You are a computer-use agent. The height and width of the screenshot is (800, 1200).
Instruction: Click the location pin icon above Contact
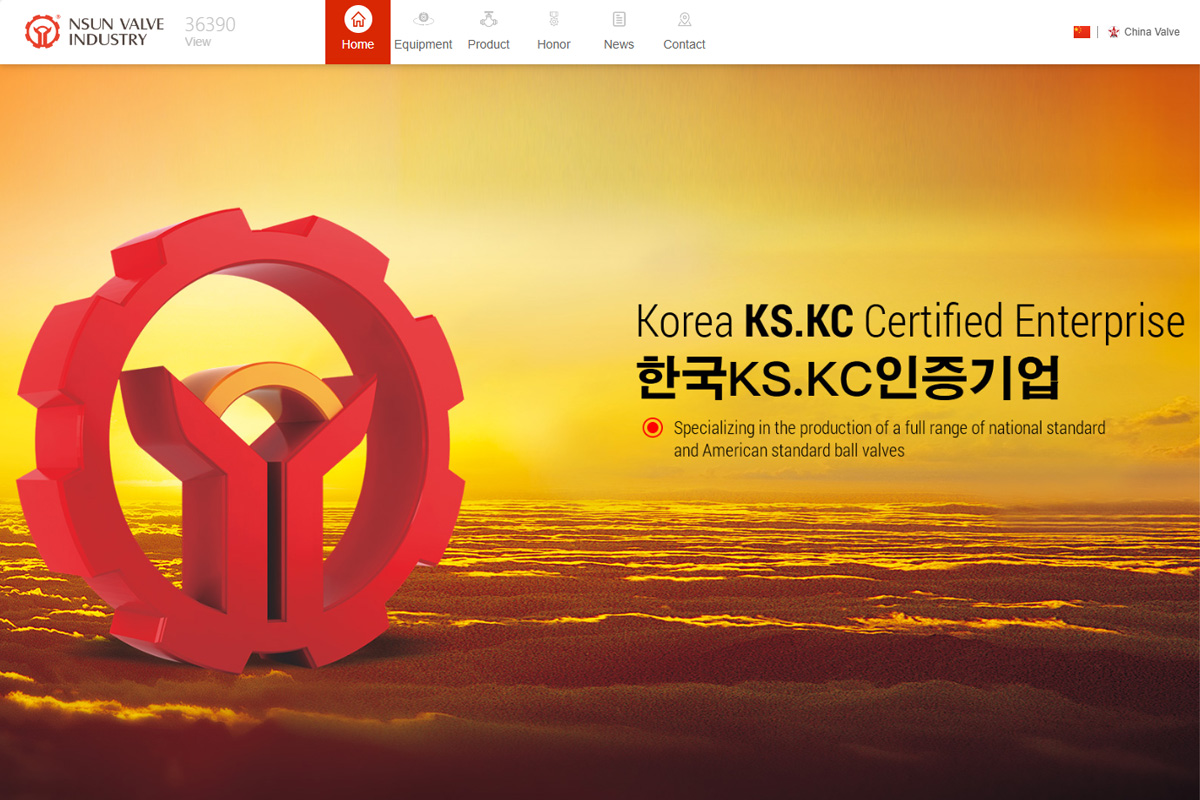(x=684, y=19)
